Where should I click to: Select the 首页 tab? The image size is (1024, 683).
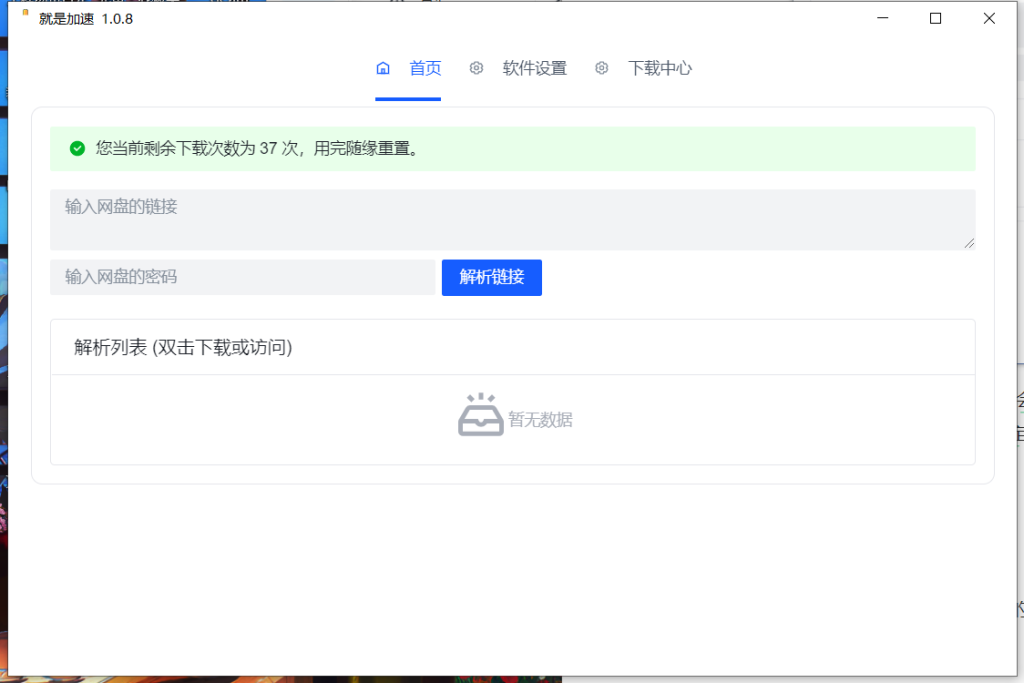[425, 68]
